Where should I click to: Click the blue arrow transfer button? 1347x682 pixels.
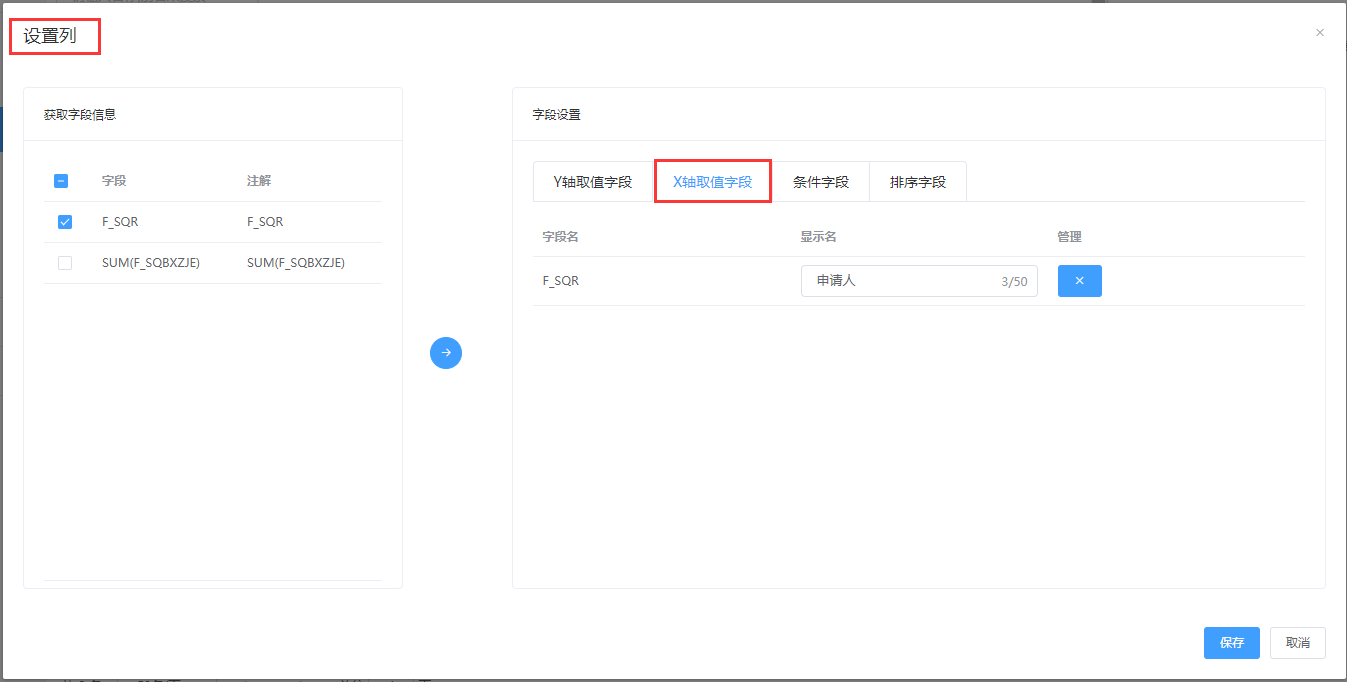pyautogui.click(x=446, y=353)
